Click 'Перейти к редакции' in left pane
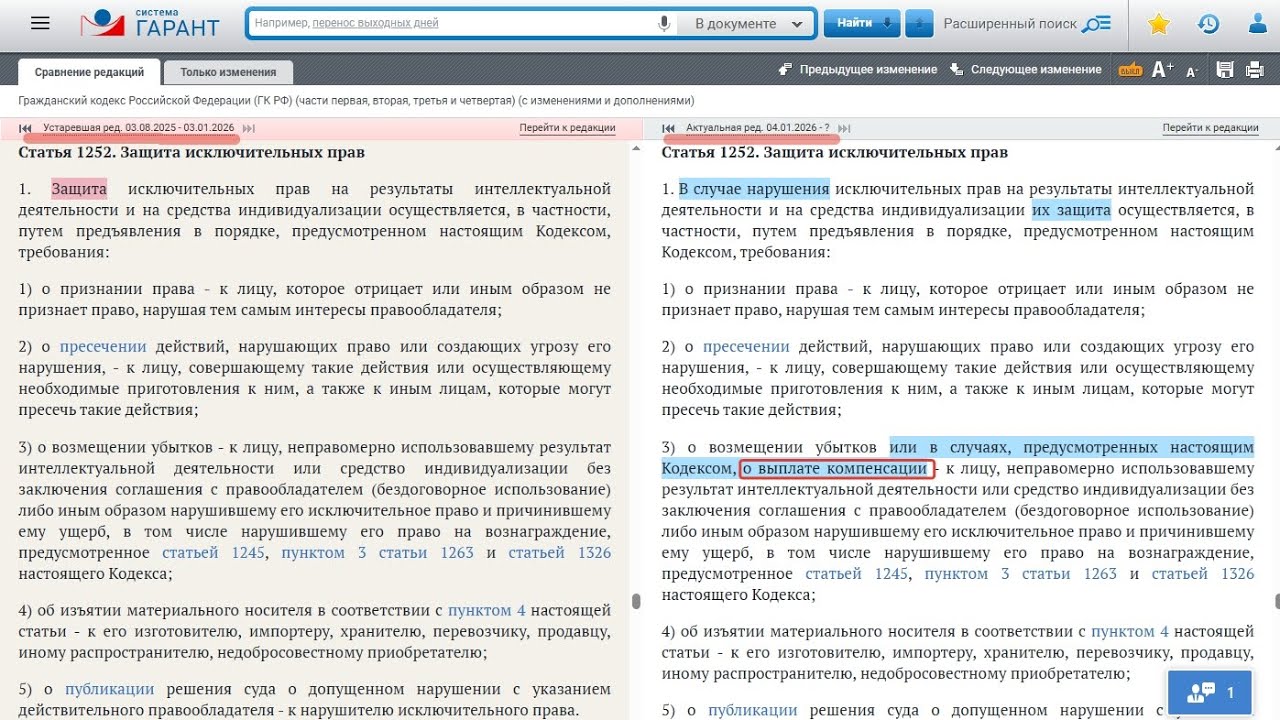The height and width of the screenshot is (720, 1280). point(567,128)
